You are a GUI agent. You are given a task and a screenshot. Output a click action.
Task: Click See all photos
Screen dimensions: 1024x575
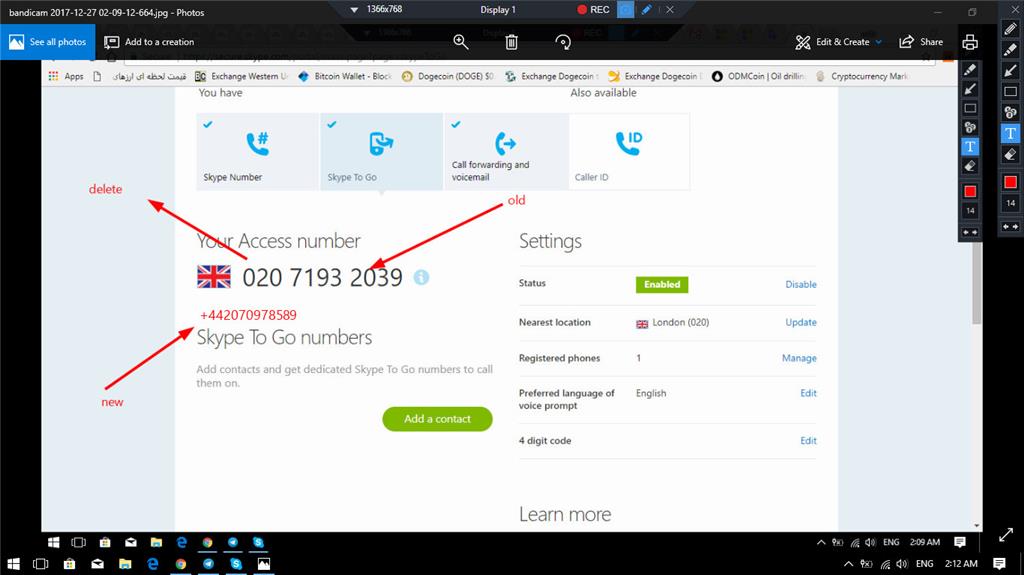48,42
